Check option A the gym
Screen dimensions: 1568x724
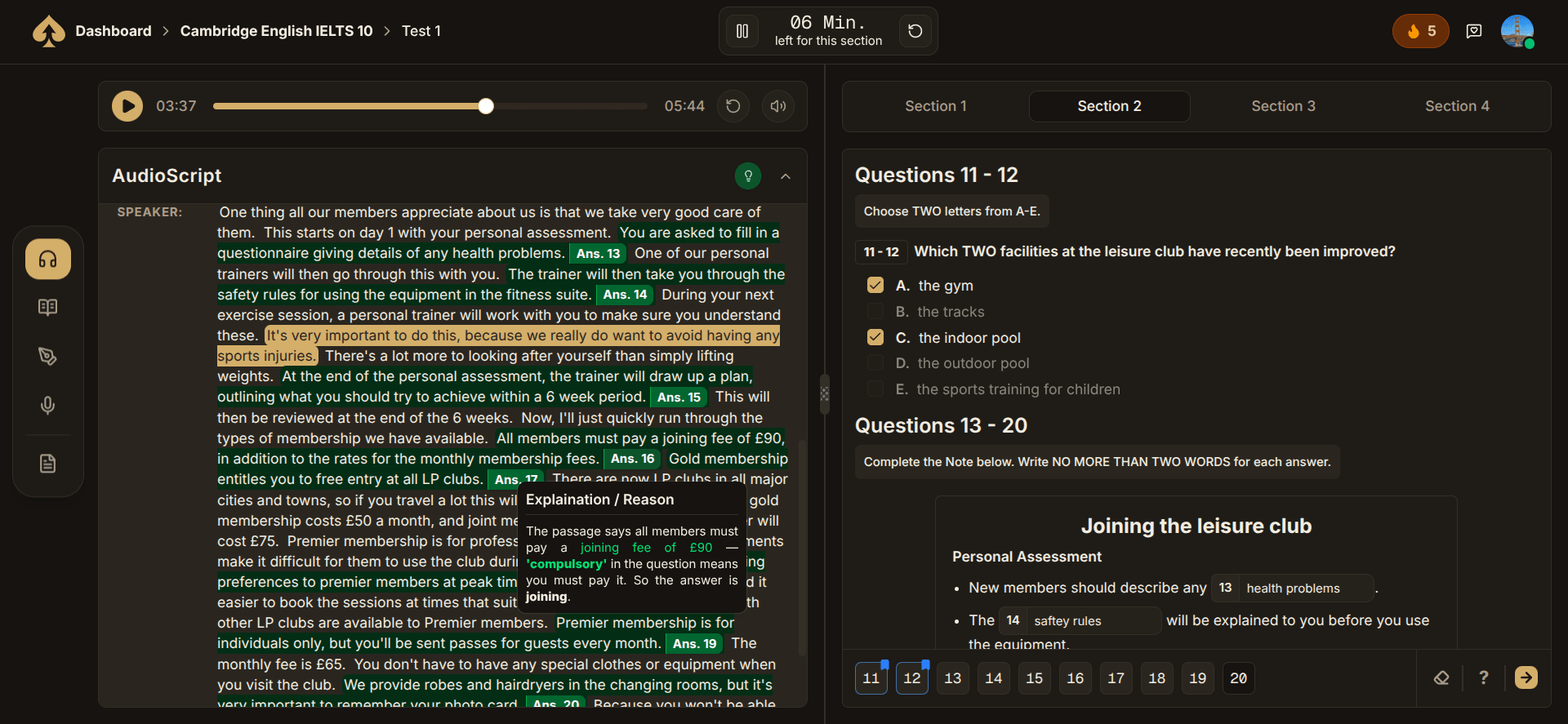click(x=875, y=285)
